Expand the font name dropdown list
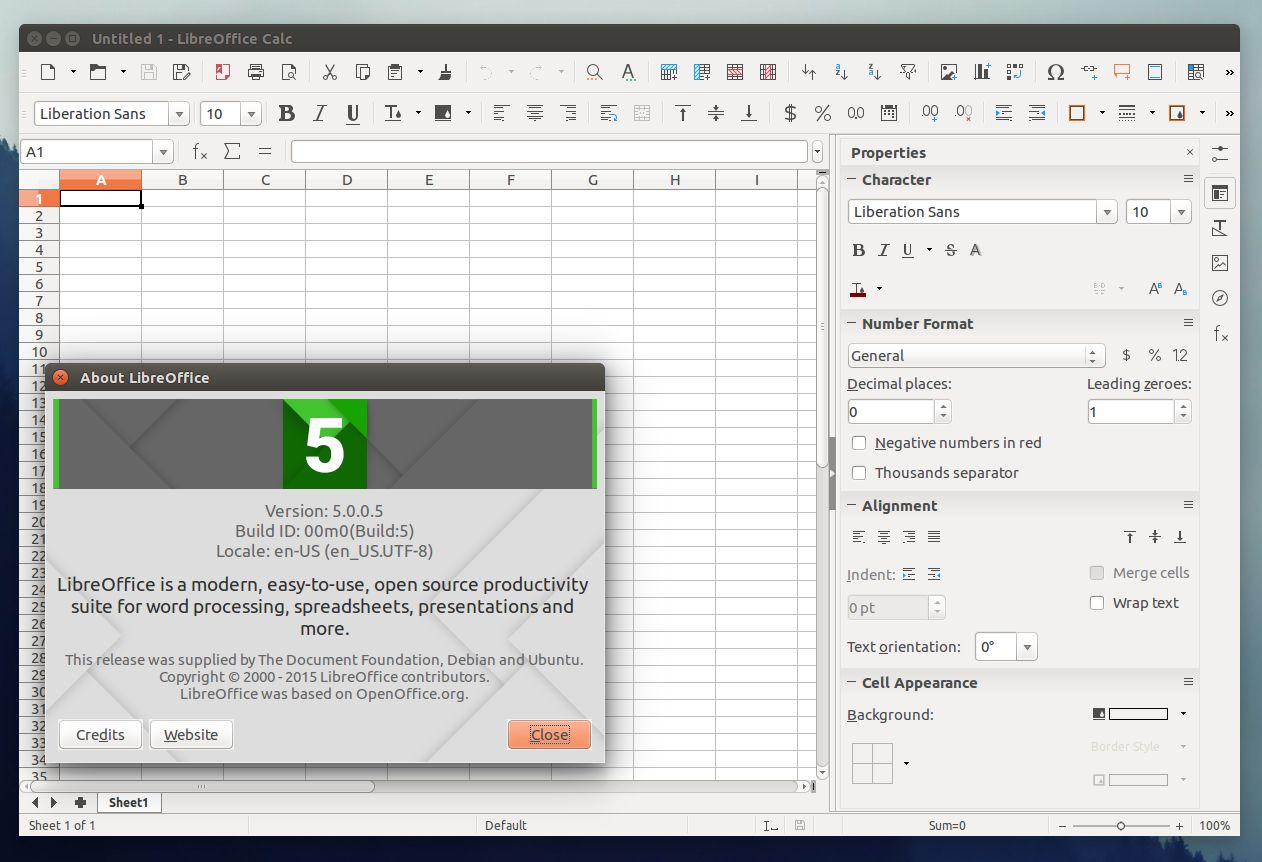The width and height of the screenshot is (1262, 862). pyautogui.click(x=178, y=113)
